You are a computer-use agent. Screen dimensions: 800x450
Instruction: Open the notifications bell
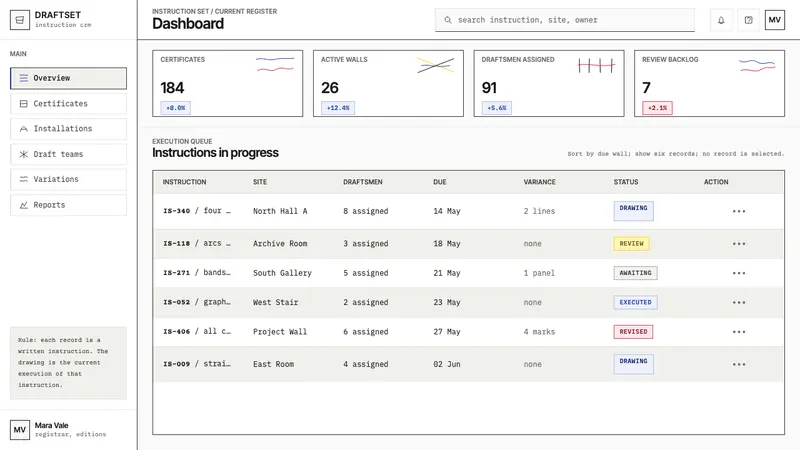(721, 20)
